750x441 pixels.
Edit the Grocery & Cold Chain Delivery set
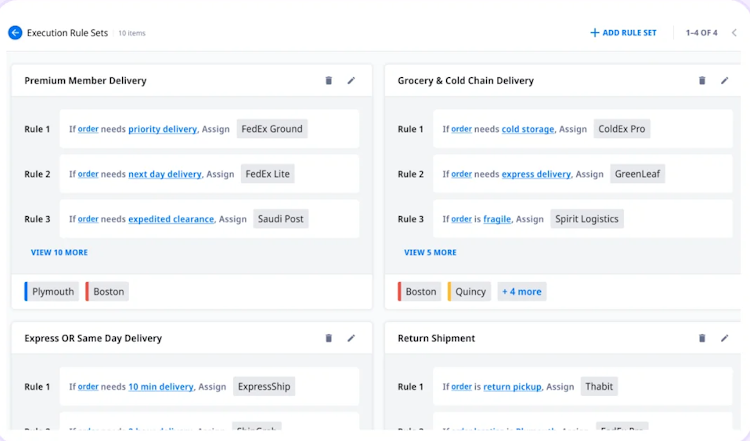(x=724, y=81)
